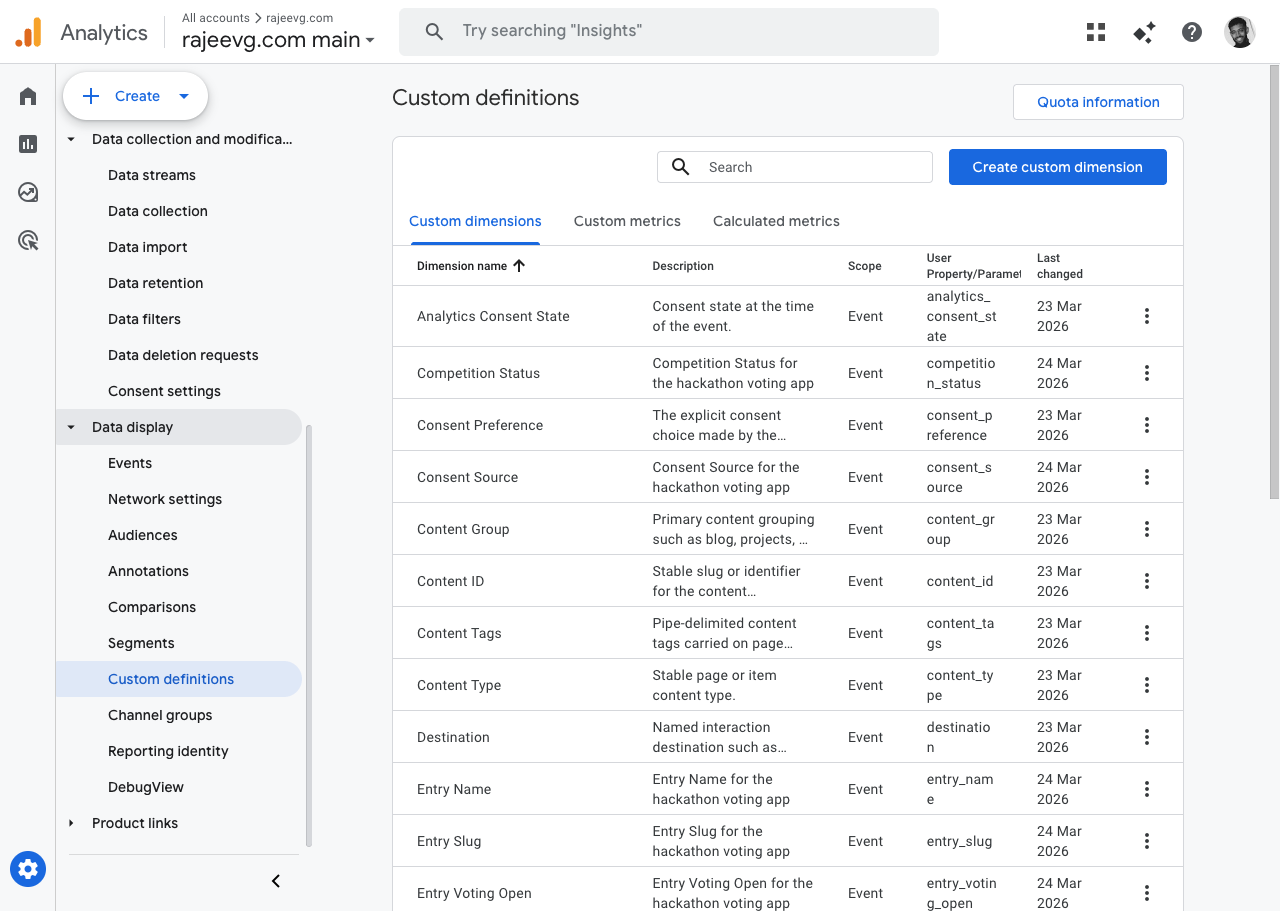Open the Home icon in left rail

tap(28, 96)
